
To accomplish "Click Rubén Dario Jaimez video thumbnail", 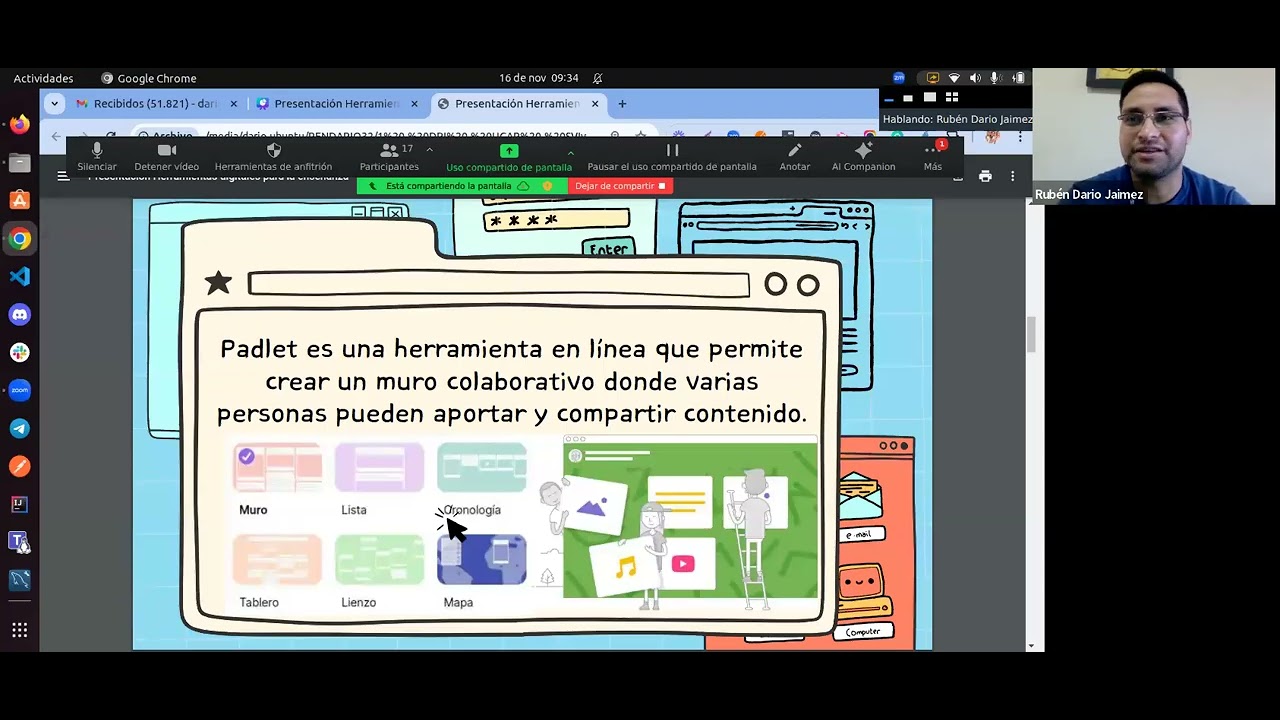I will tap(1156, 137).
